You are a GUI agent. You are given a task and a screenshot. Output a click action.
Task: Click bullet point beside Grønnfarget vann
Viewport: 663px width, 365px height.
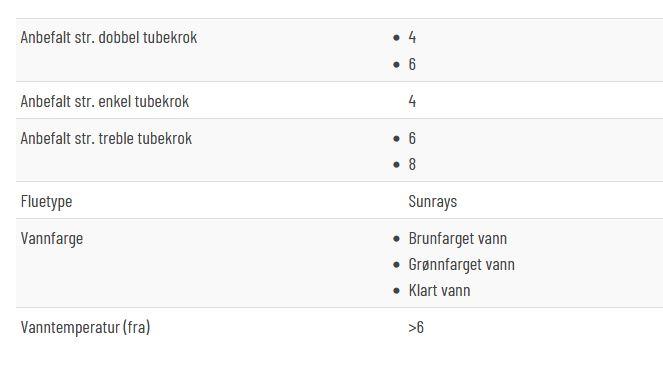tap(396, 265)
